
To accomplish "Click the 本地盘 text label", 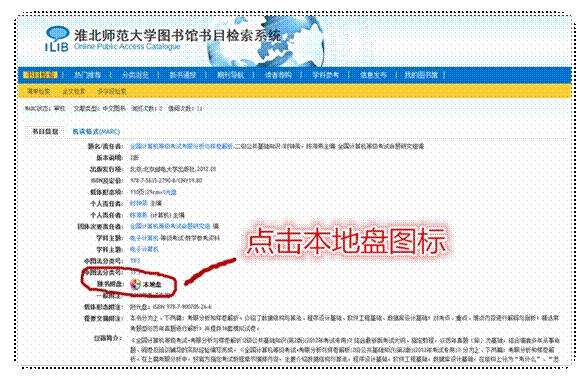I will click(152, 285).
